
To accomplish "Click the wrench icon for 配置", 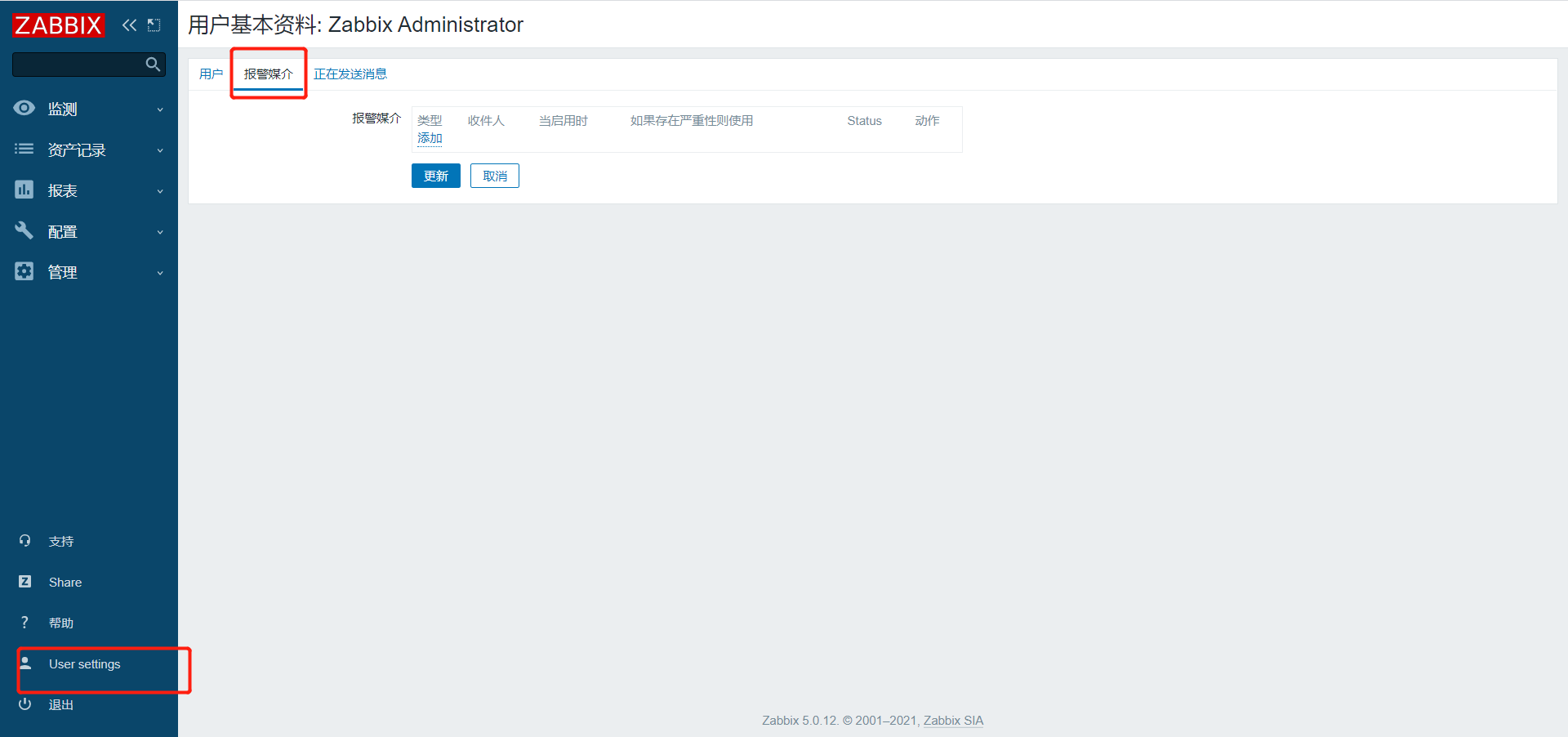I will [24, 230].
